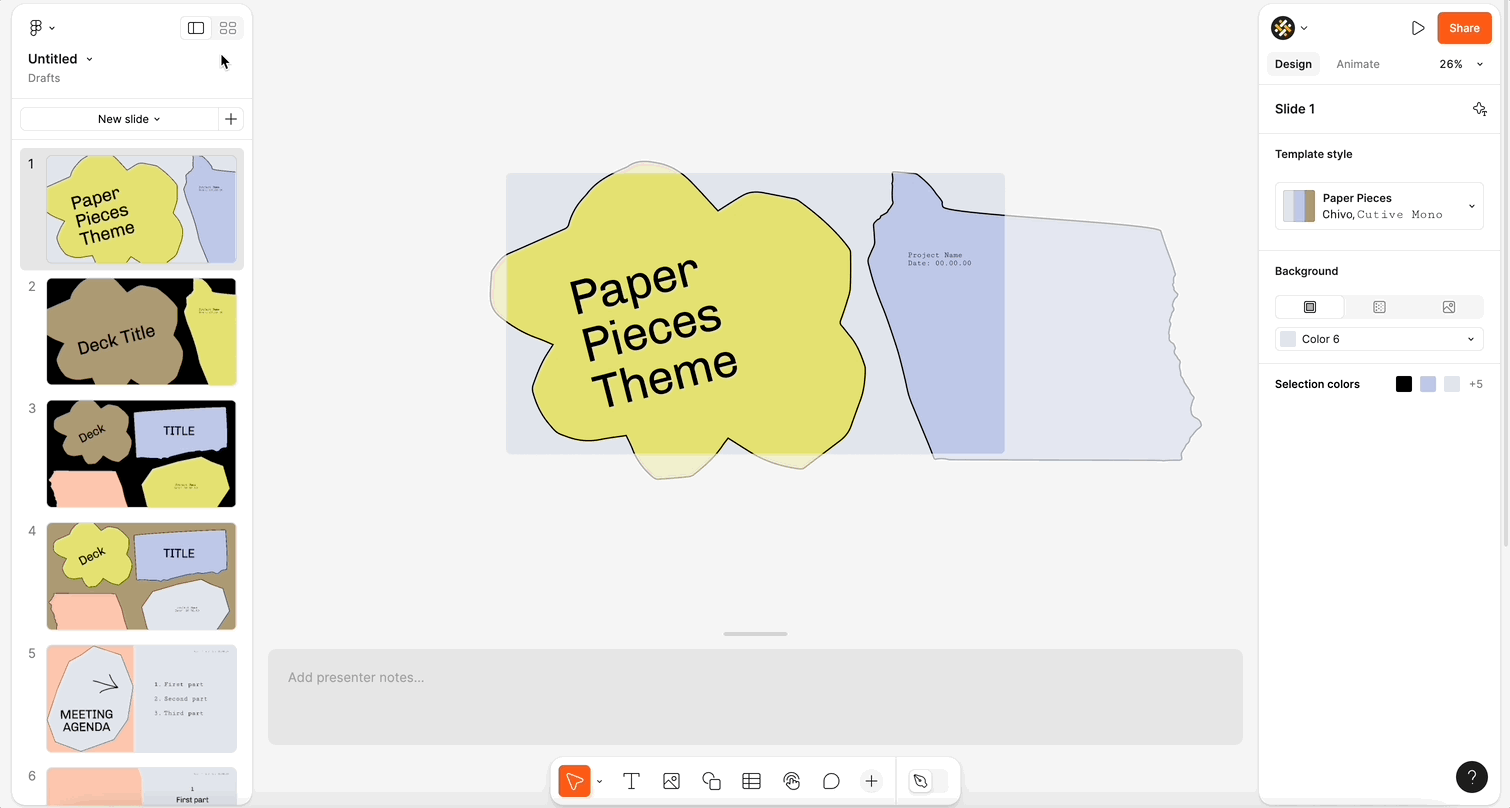This screenshot has width=1510, height=808.
Task: Expand the Move tool options chevron
Action: pos(599,781)
